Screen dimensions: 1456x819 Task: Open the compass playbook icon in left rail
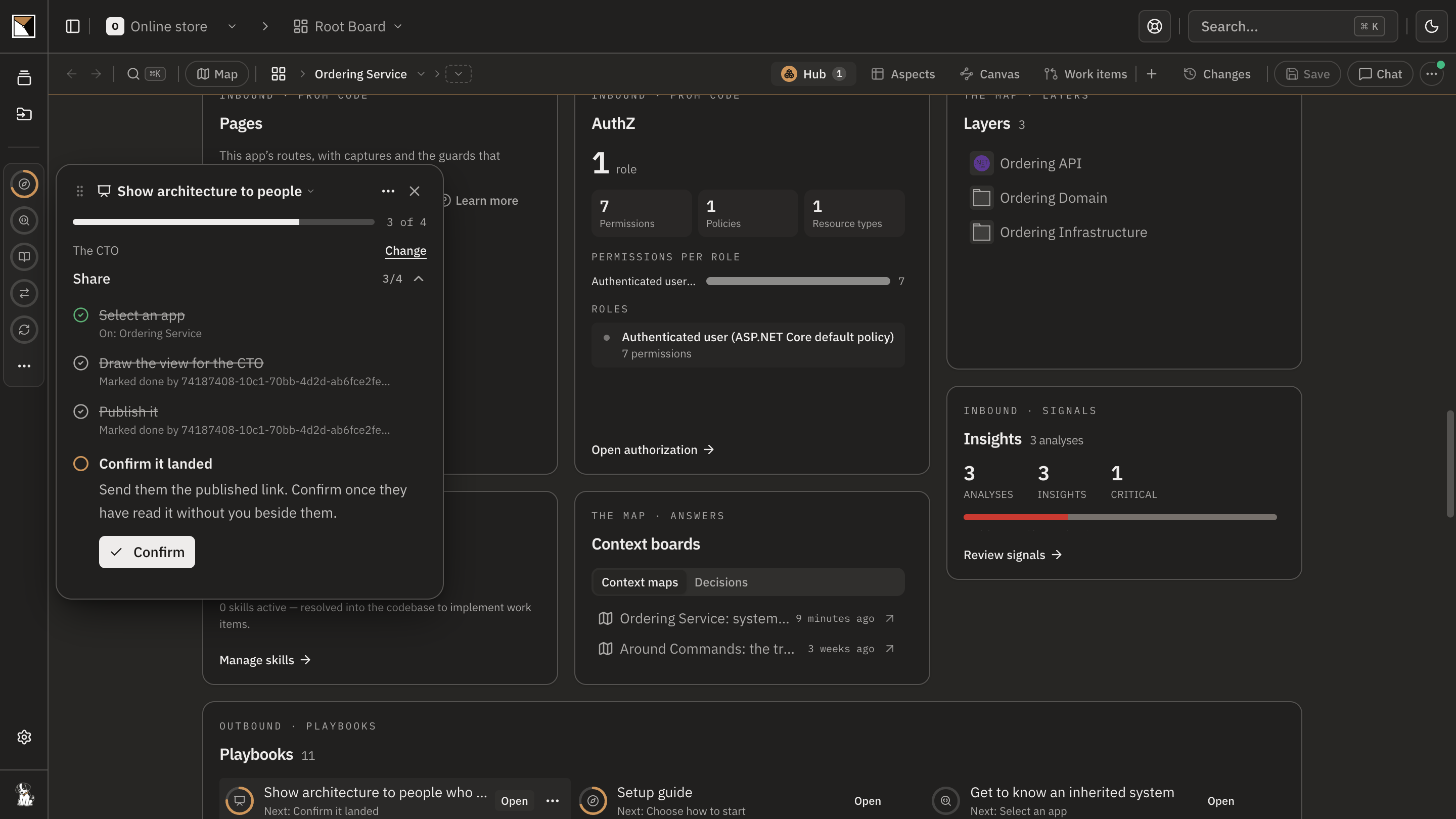[24, 184]
